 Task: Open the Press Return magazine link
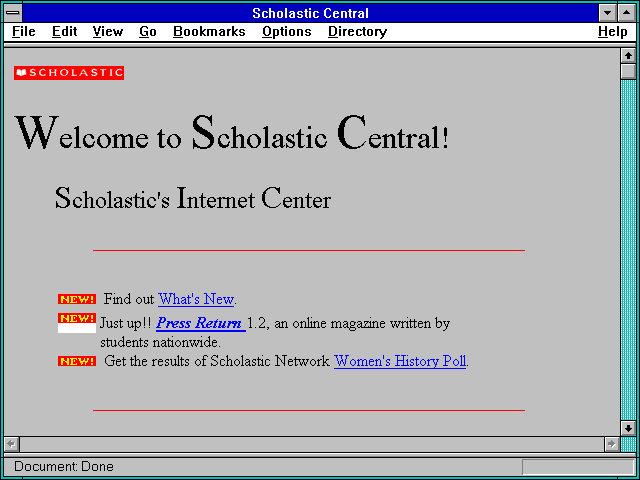pos(200,323)
